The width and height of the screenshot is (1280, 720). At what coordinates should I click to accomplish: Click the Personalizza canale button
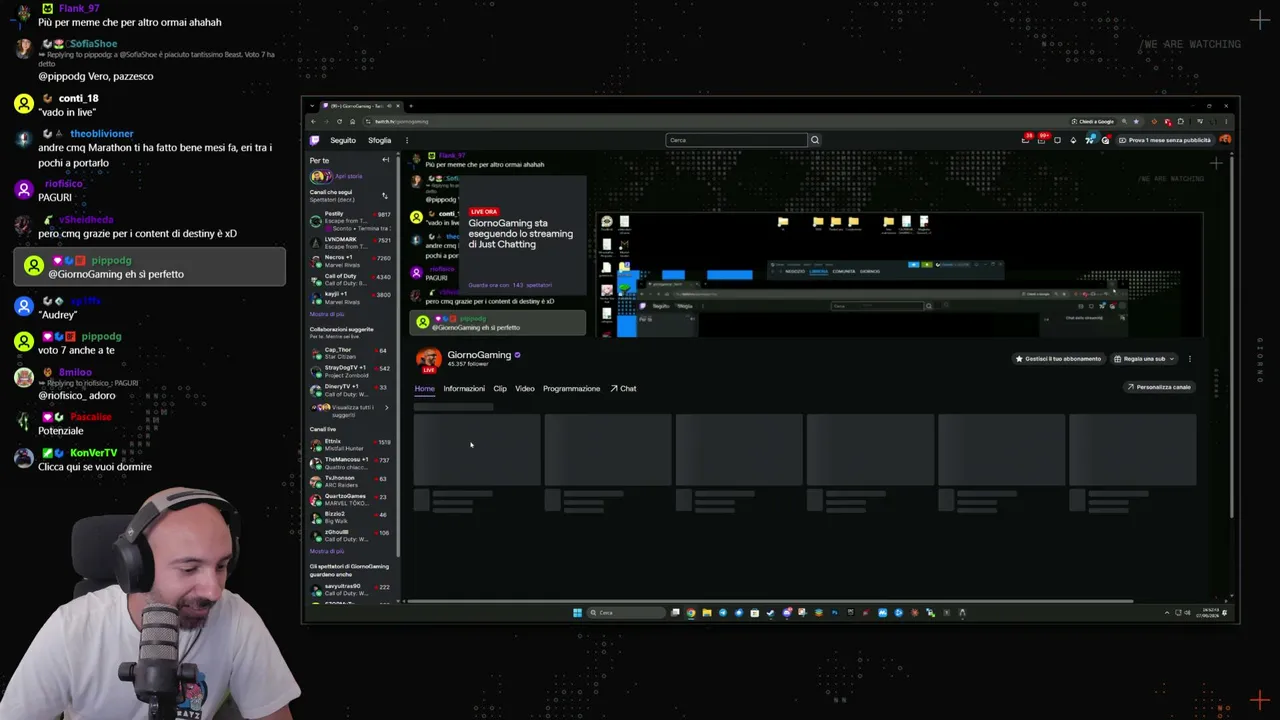pyautogui.click(x=1159, y=387)
